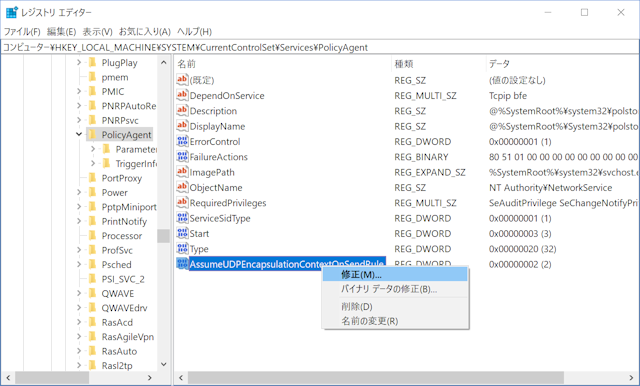Viewport: 640px width, 386px height.
Task: Click the DWORD icon beside Start
Action: (182, 233)
